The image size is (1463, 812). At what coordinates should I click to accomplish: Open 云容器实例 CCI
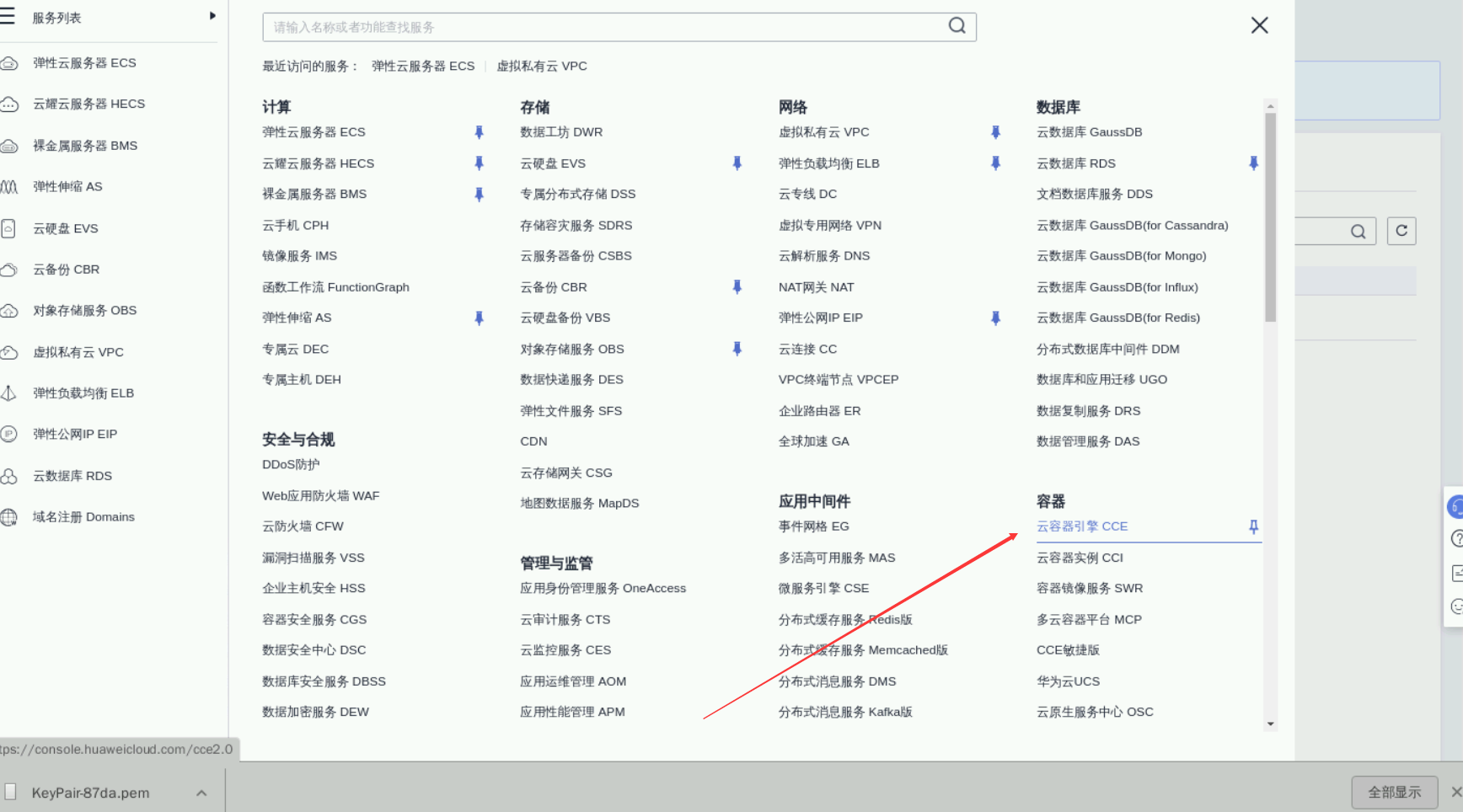point(1080,558)
